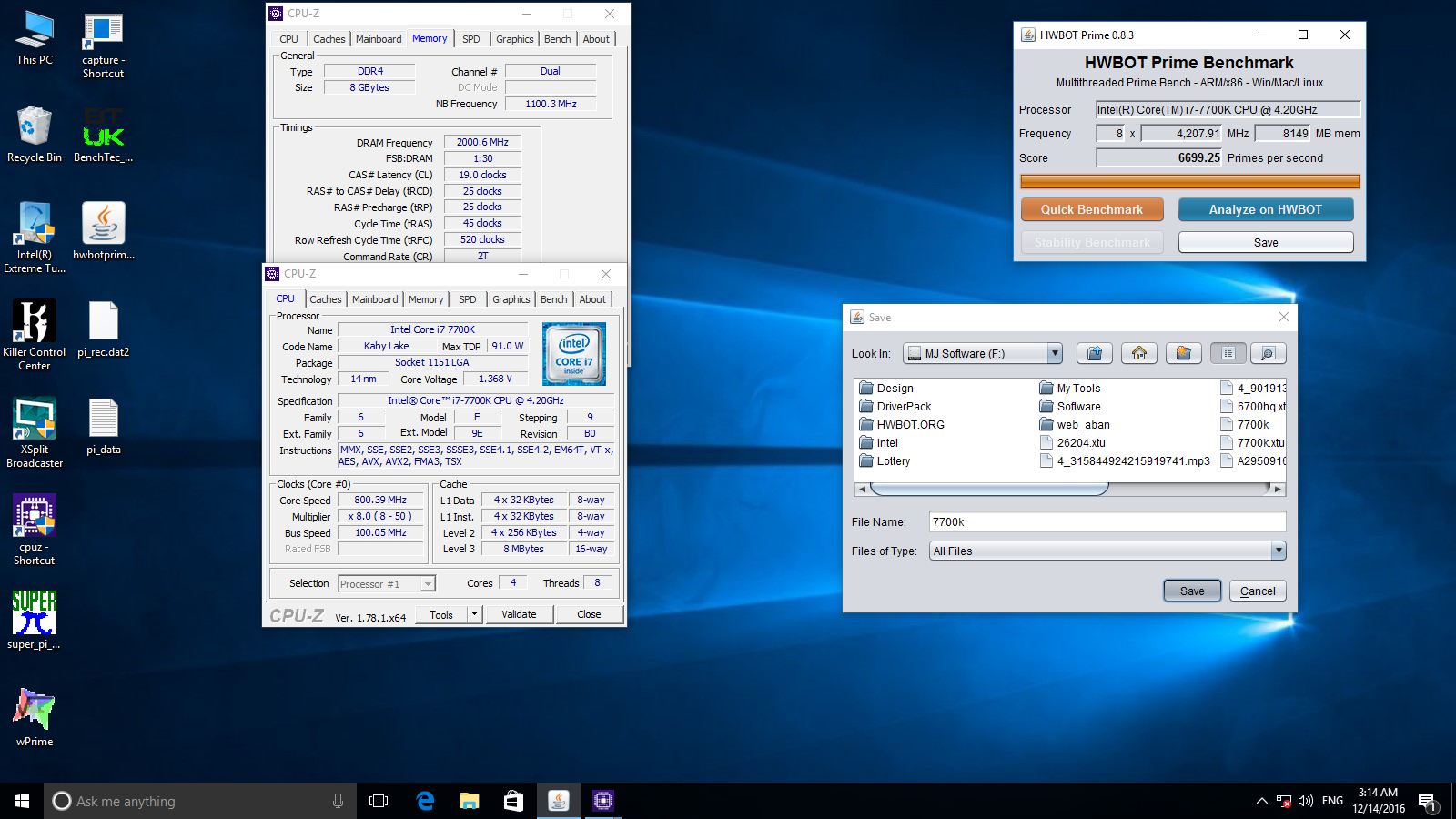
Task: Show hidden system tray icons
Action: pos(1261,801)
